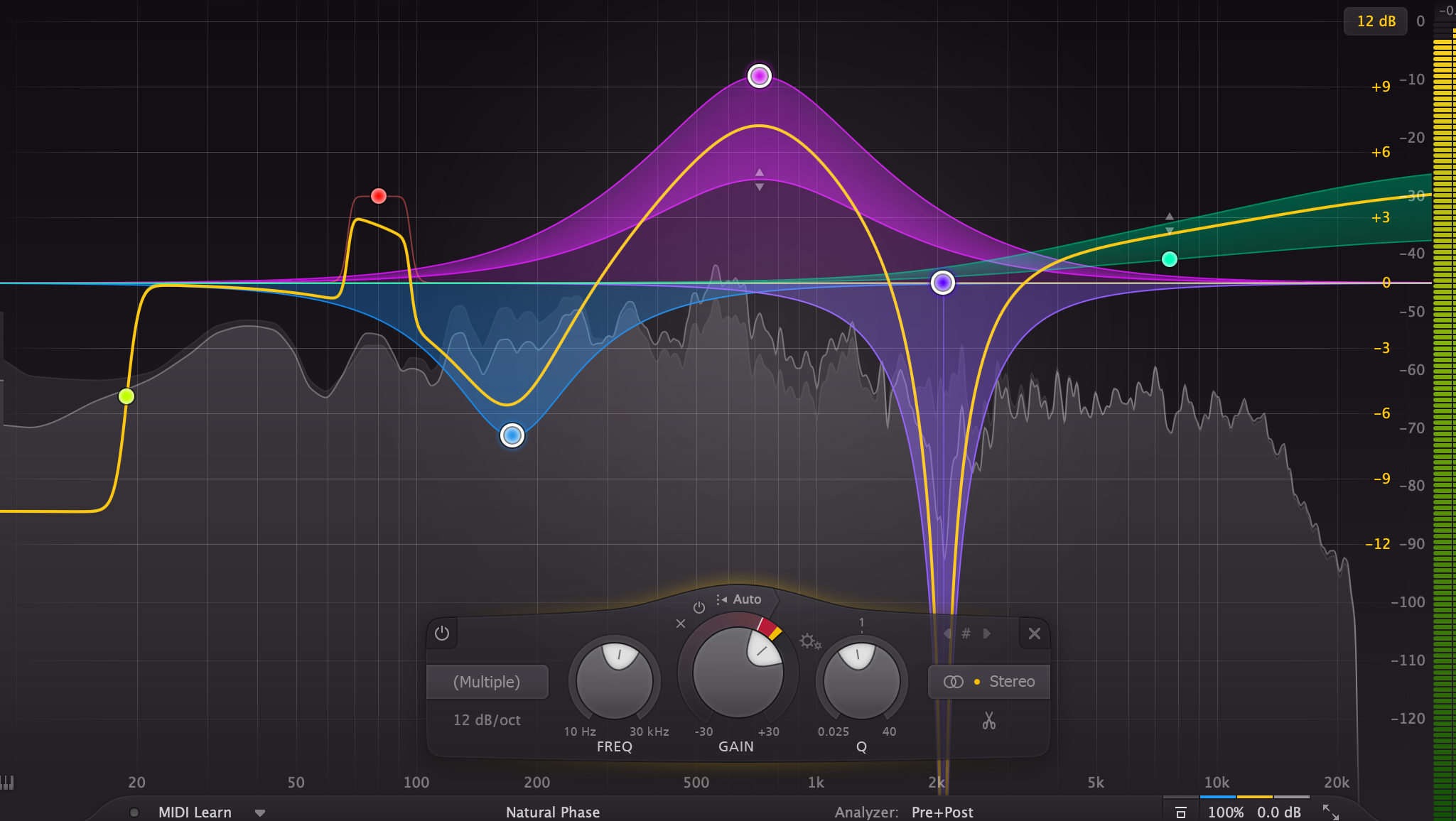Click the output options icon beside 100%
This screenshot has width=1456, height=821.
[1181, 812]
